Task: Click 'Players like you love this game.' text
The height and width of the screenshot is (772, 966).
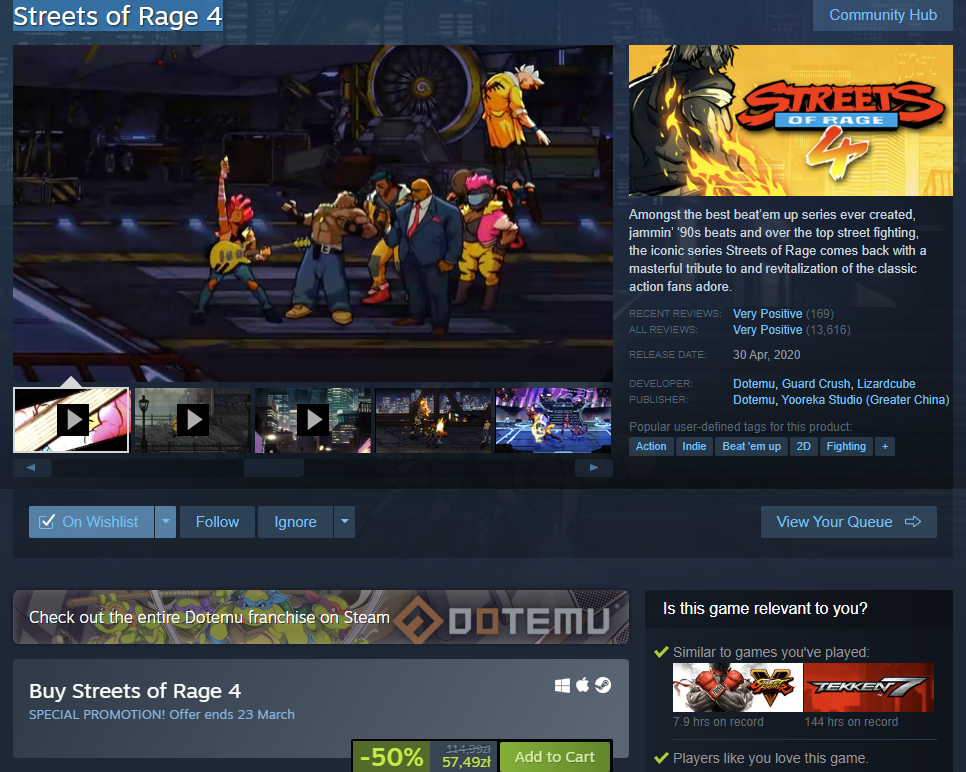Action: (x=770, y=758)
